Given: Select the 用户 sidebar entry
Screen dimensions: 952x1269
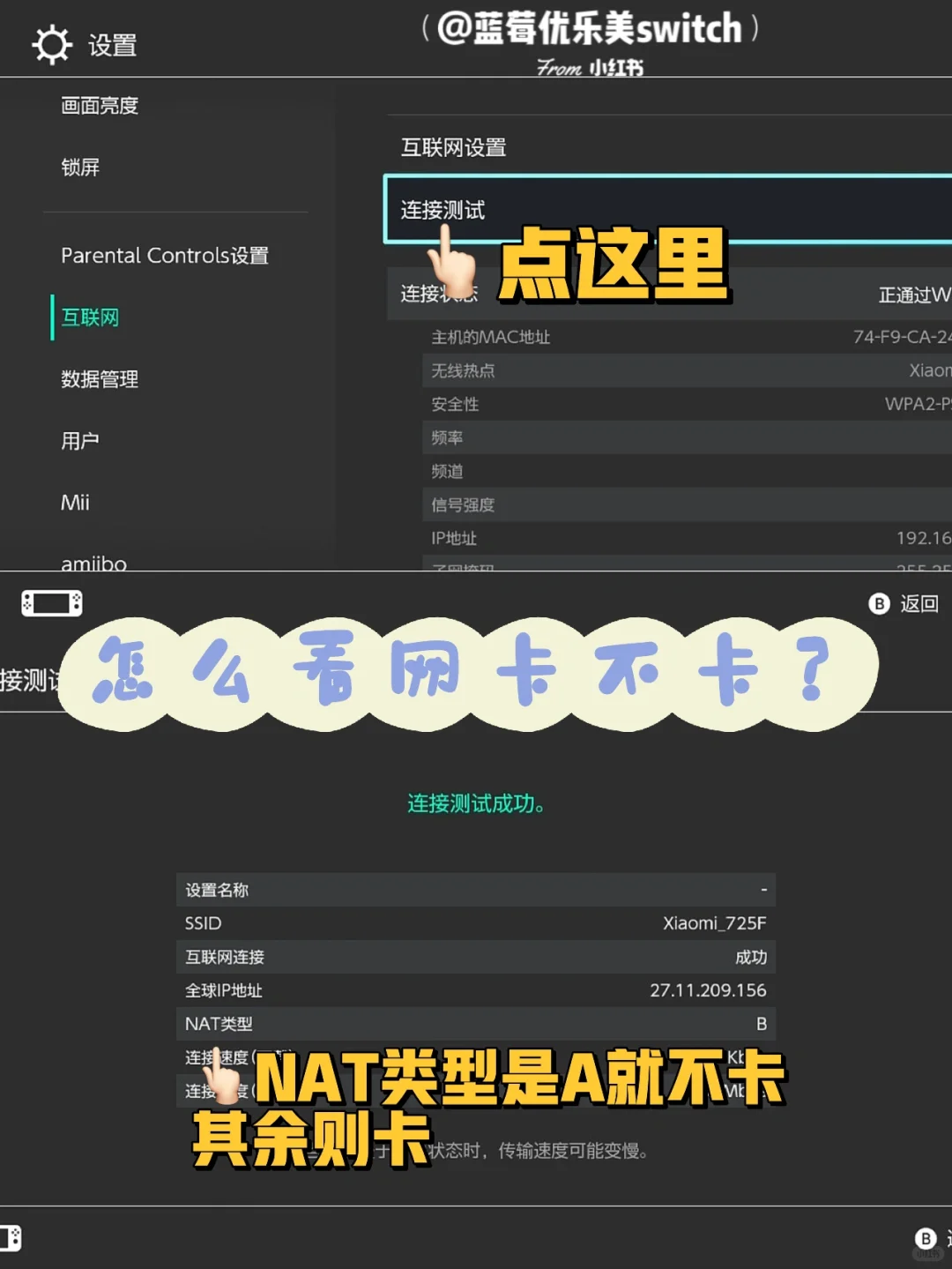Looking at the screenshot, I should click(x=80, y=440).
